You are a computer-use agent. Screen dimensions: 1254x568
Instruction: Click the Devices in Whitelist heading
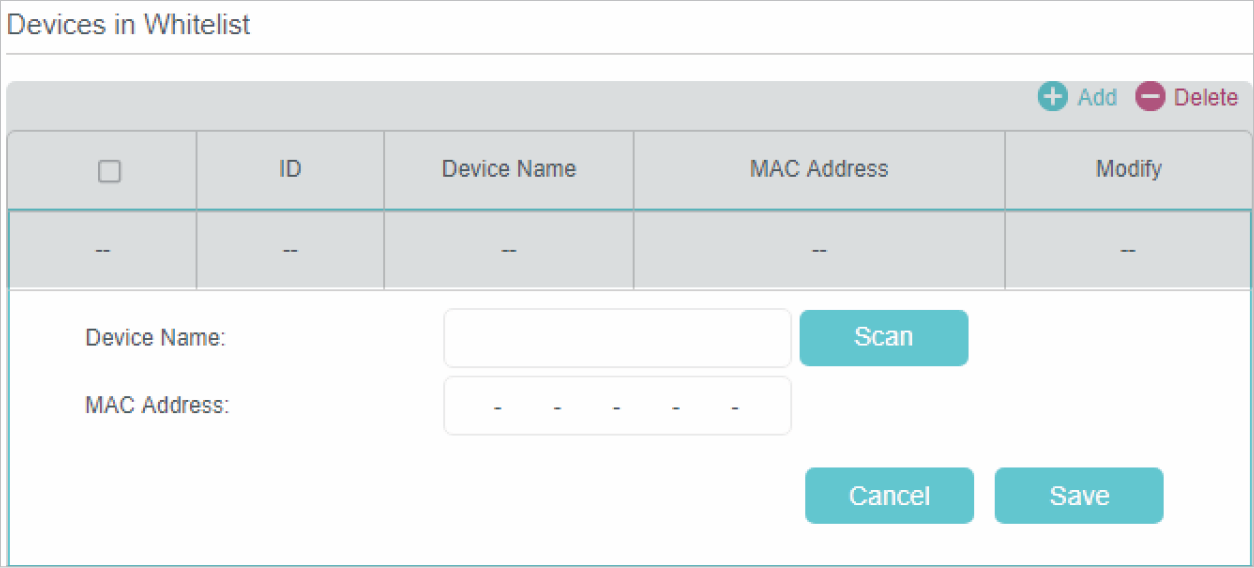pyautogui.click(x=128, y=25)
